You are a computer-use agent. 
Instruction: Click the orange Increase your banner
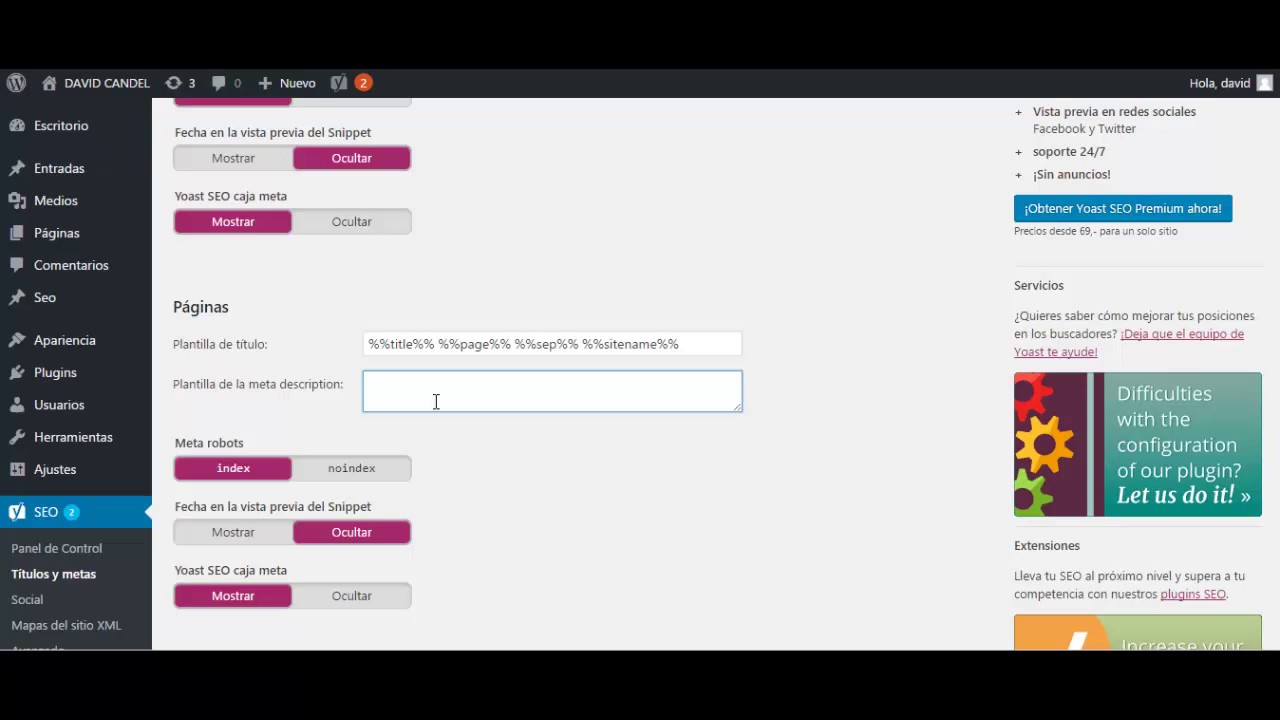point(1138,632)
